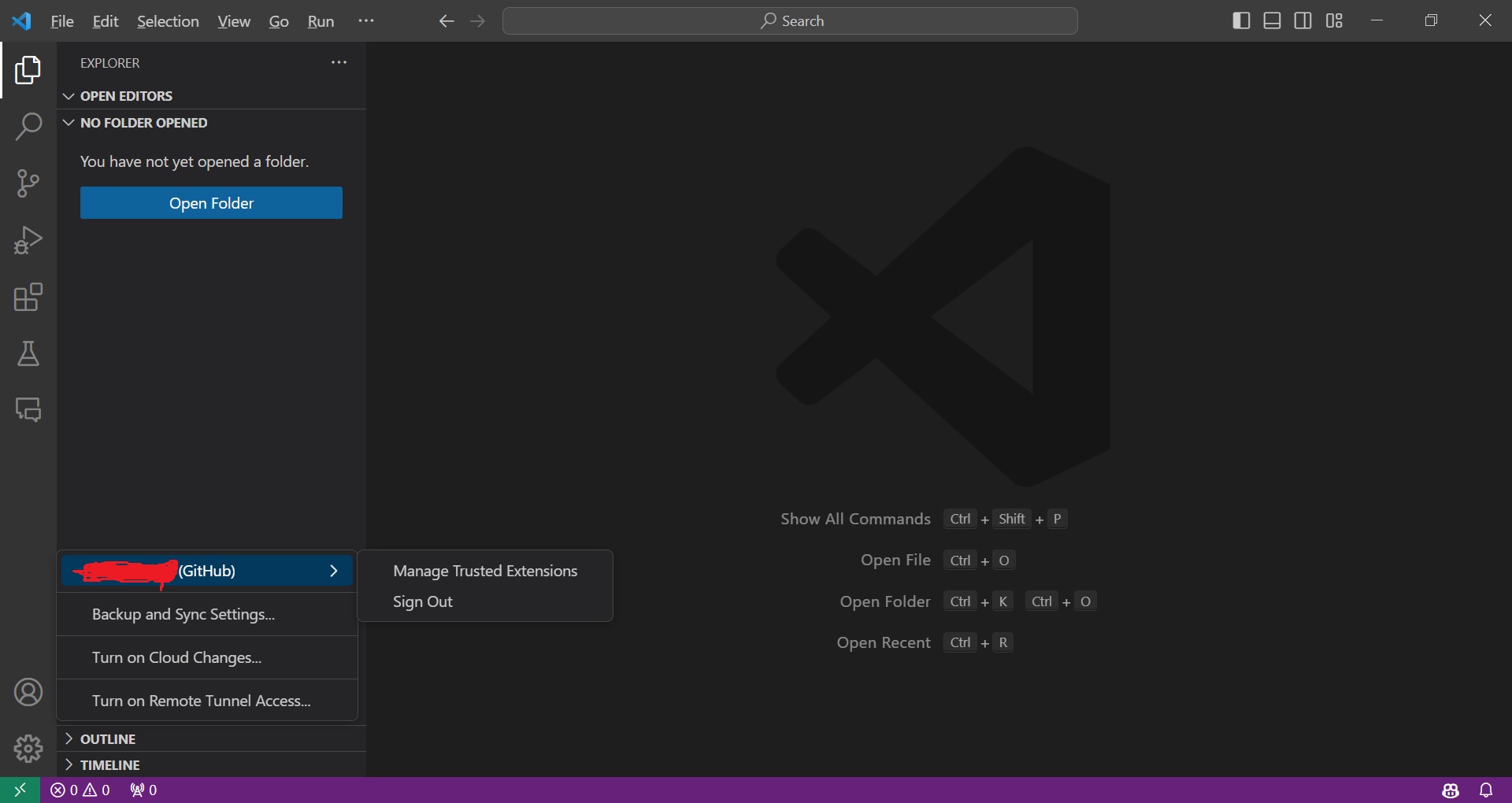Open the Run and Debug view
The image size is (1512, 803).
28,240
